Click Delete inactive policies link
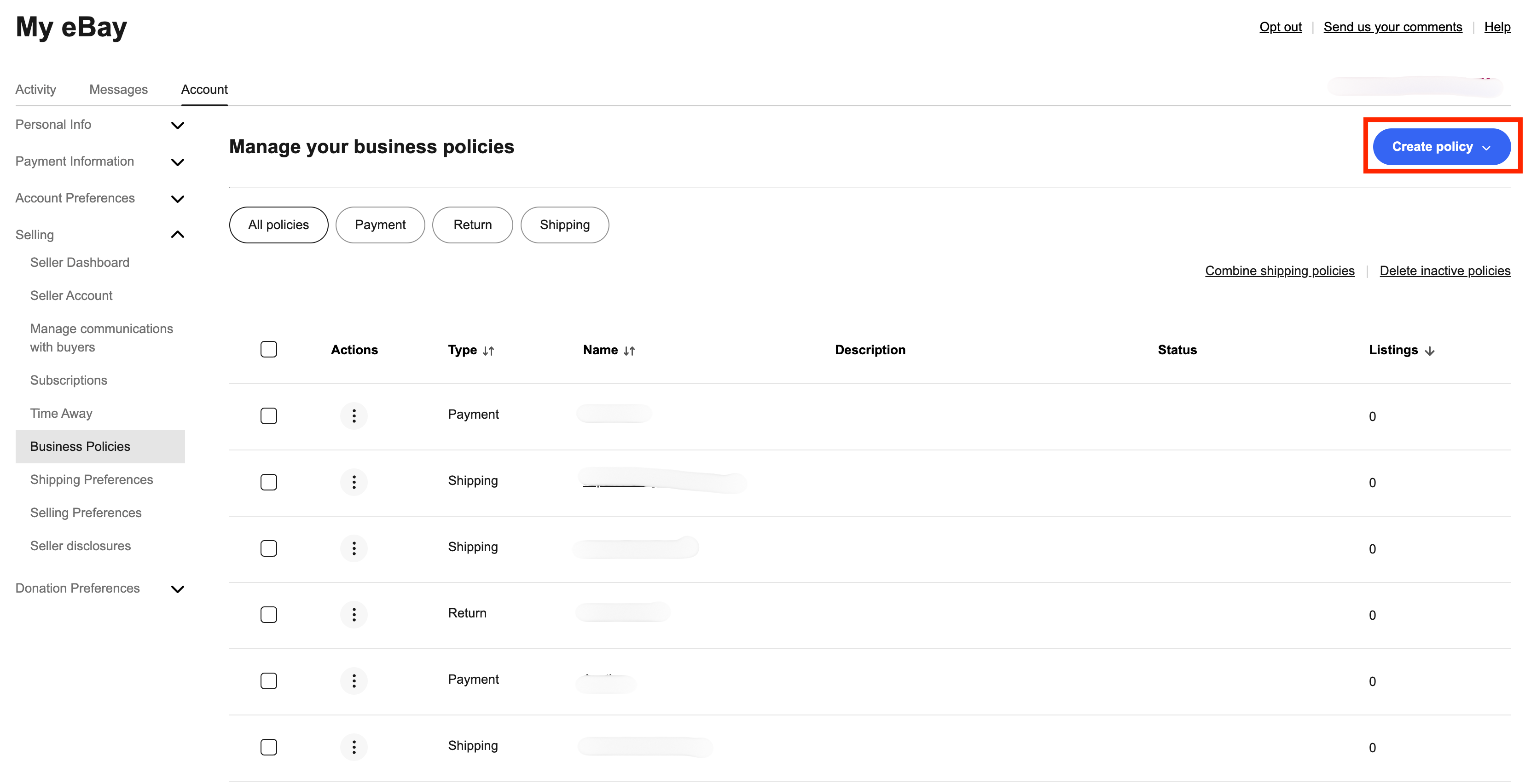 (x=1445, y=271)
